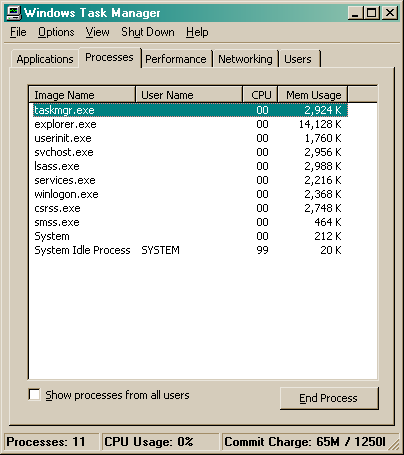Click the 2,988 K memory value
This screenshot has height=455, width=404.
pyautogui.click(x=323, y=166)
